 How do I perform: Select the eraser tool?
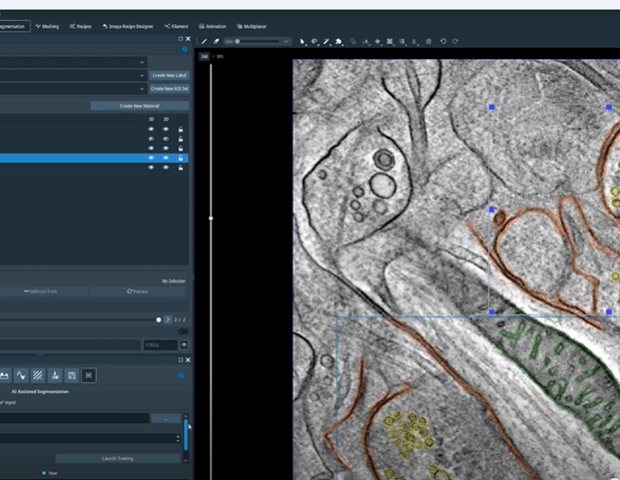click(216, 41)
